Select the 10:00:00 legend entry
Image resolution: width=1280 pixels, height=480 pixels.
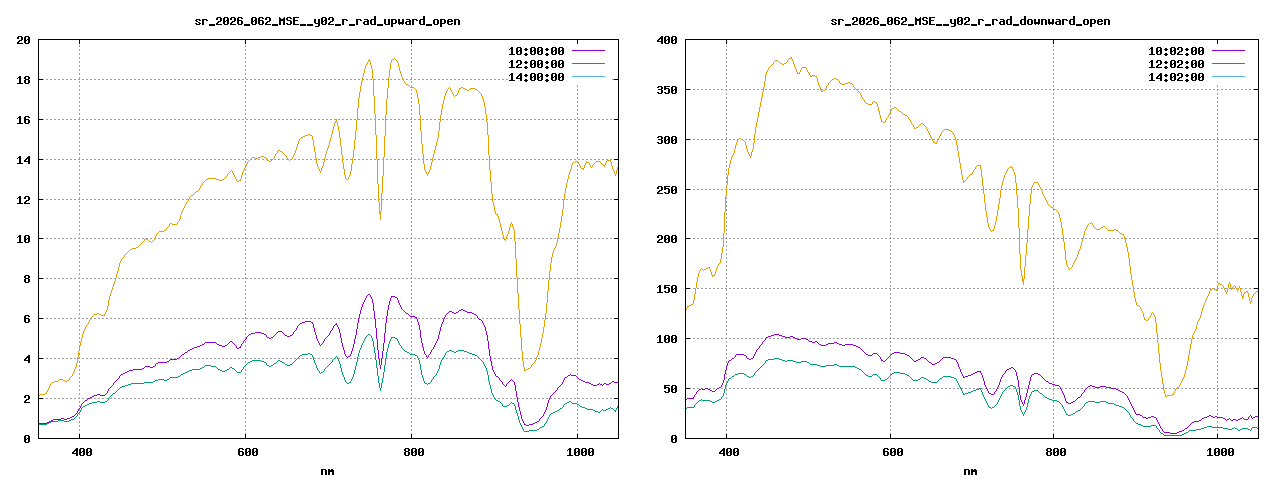pos(536,50)
